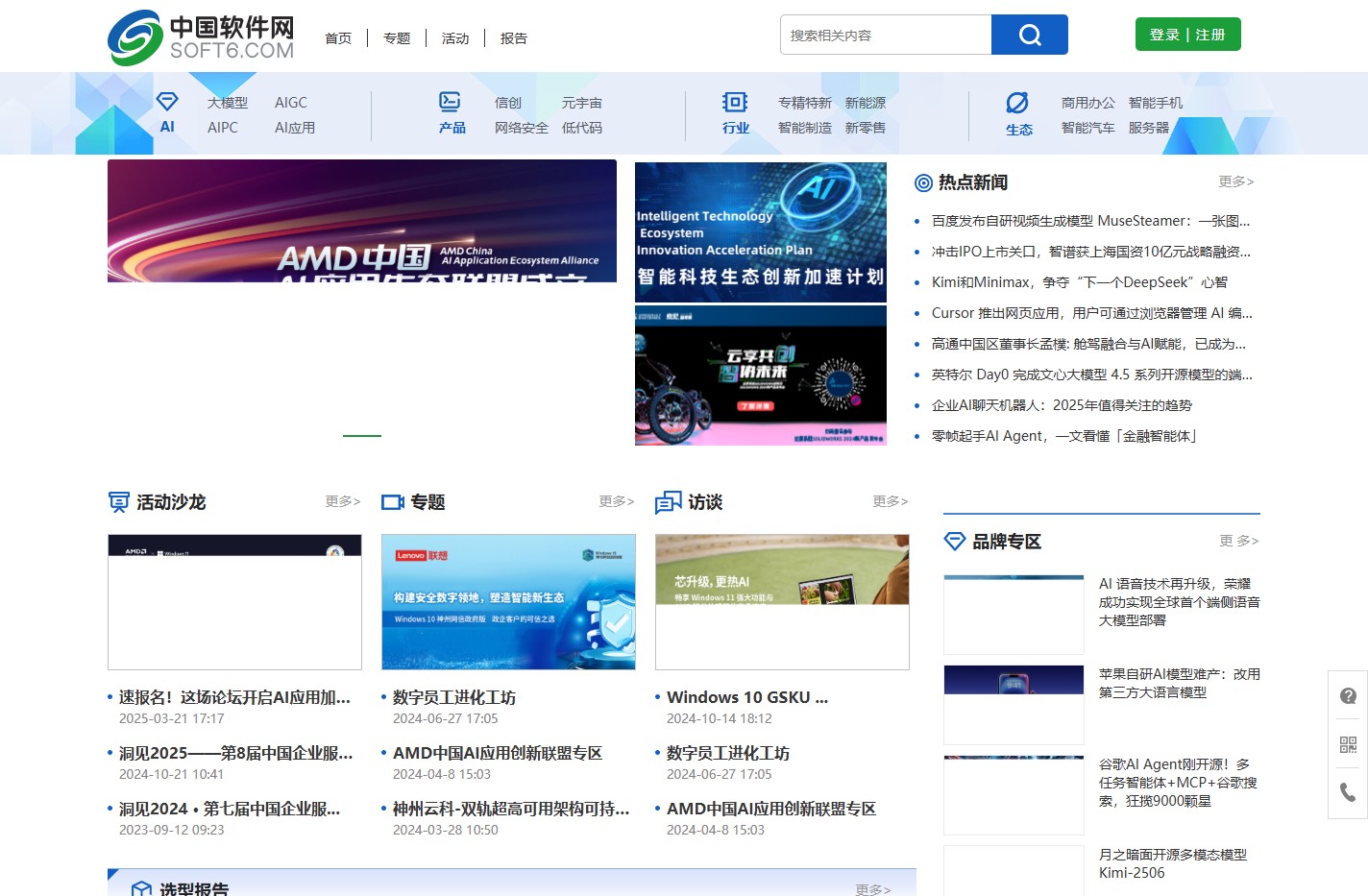The image size is (1368, 896).
Task: Open the 网络安全 product link
Action: 522,128
